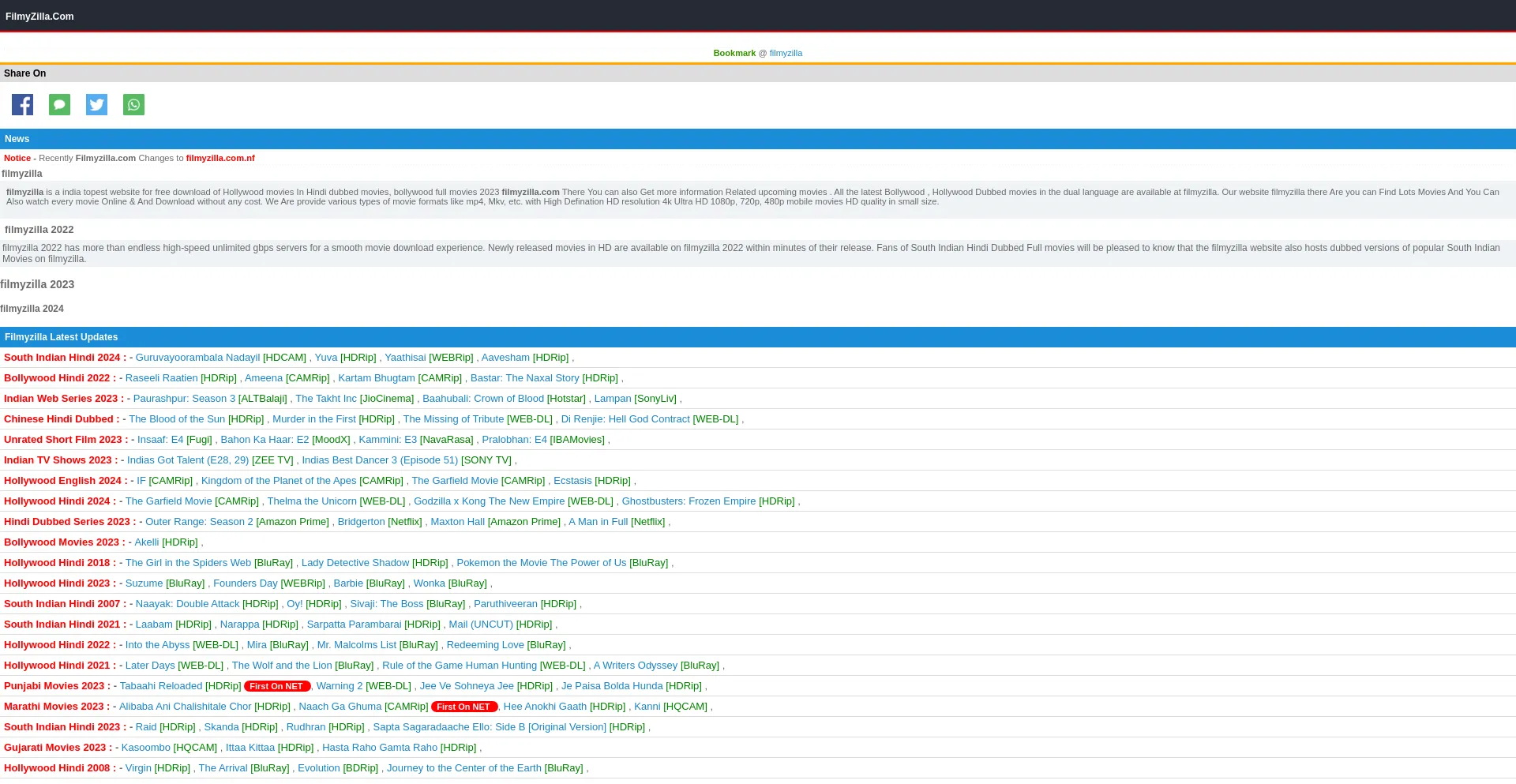Open The Girl in the Spiders Web link

[188, 563]
